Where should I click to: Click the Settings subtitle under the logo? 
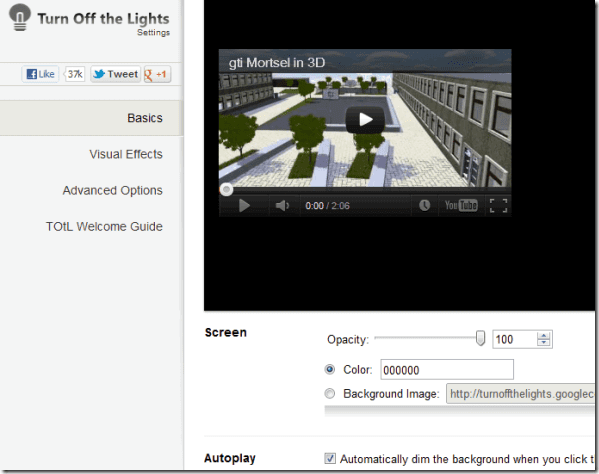pyautogui.click(x=154, y=32)
